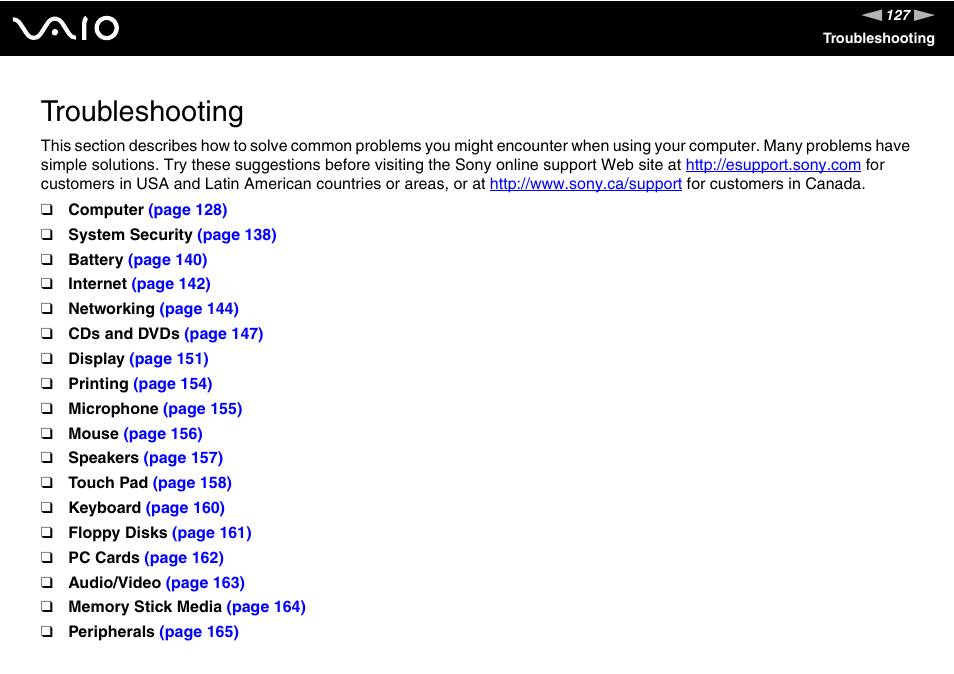Open the www.sony.ca/support link
The width and height of the screenshot is (954, 674).
585,184
